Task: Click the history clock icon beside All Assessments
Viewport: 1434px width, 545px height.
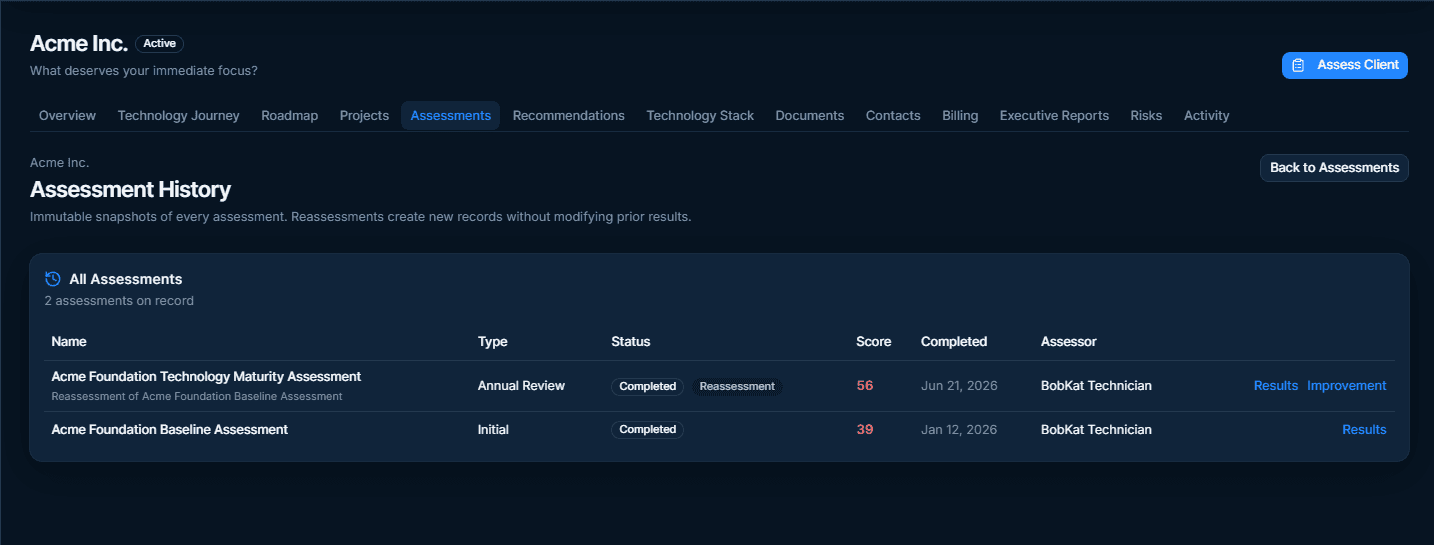Action: coord(53,279)
